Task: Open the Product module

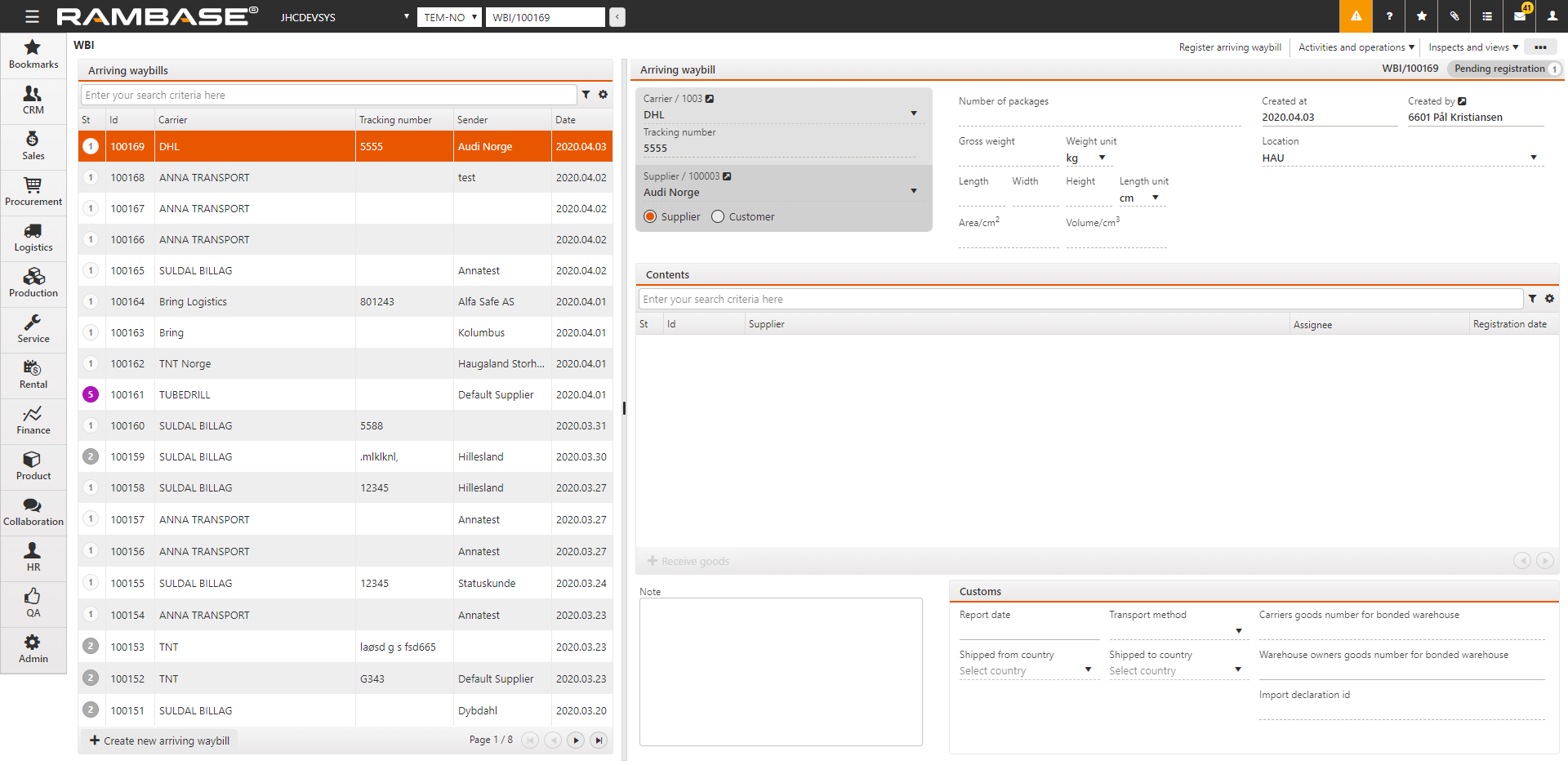Action: pos(33,466)
